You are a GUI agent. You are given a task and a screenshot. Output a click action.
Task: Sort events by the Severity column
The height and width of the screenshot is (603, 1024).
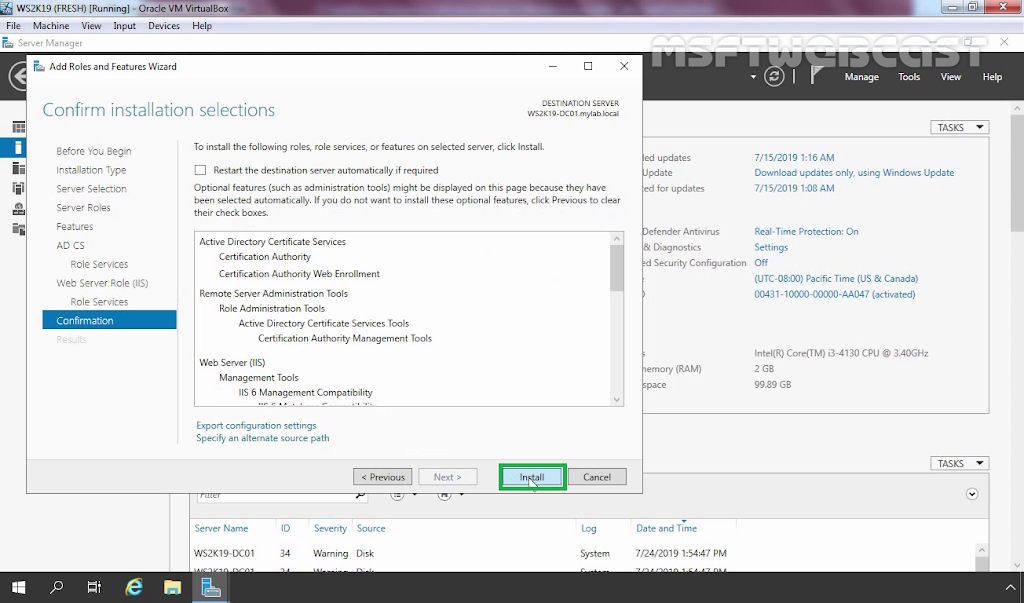[330, 529]
